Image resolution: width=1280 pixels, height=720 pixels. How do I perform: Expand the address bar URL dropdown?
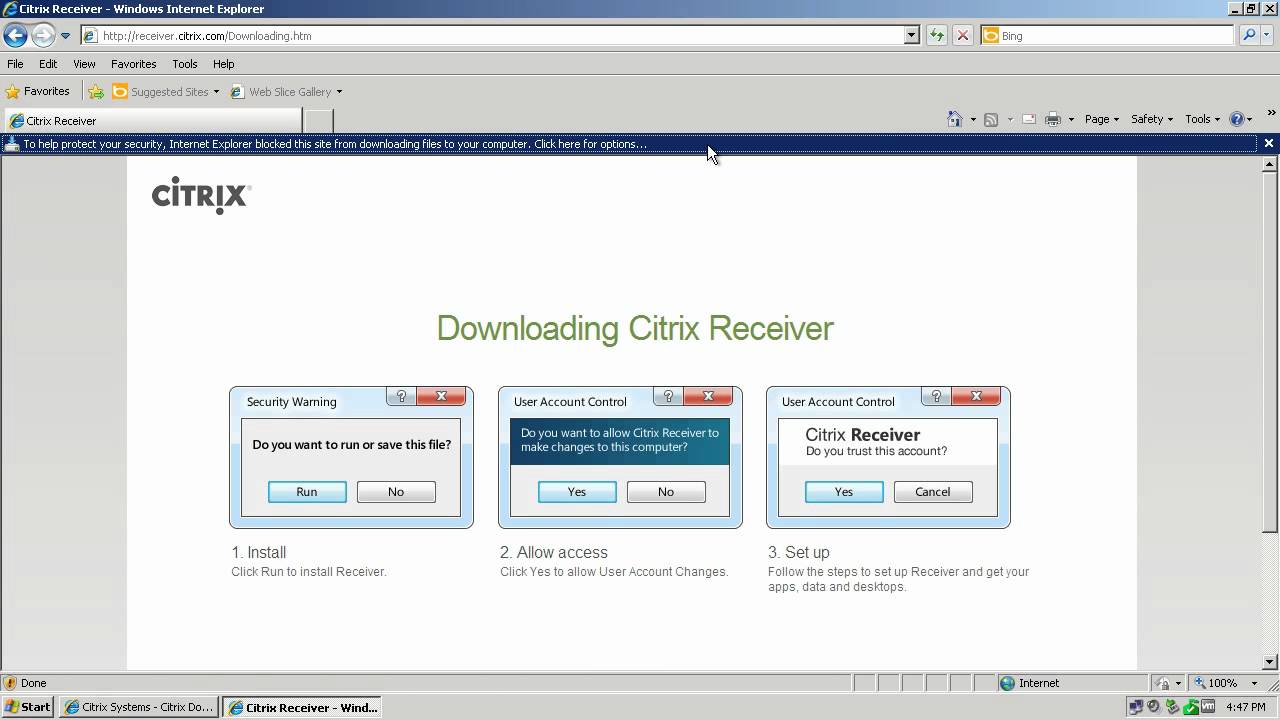click(x=912, y=35)
